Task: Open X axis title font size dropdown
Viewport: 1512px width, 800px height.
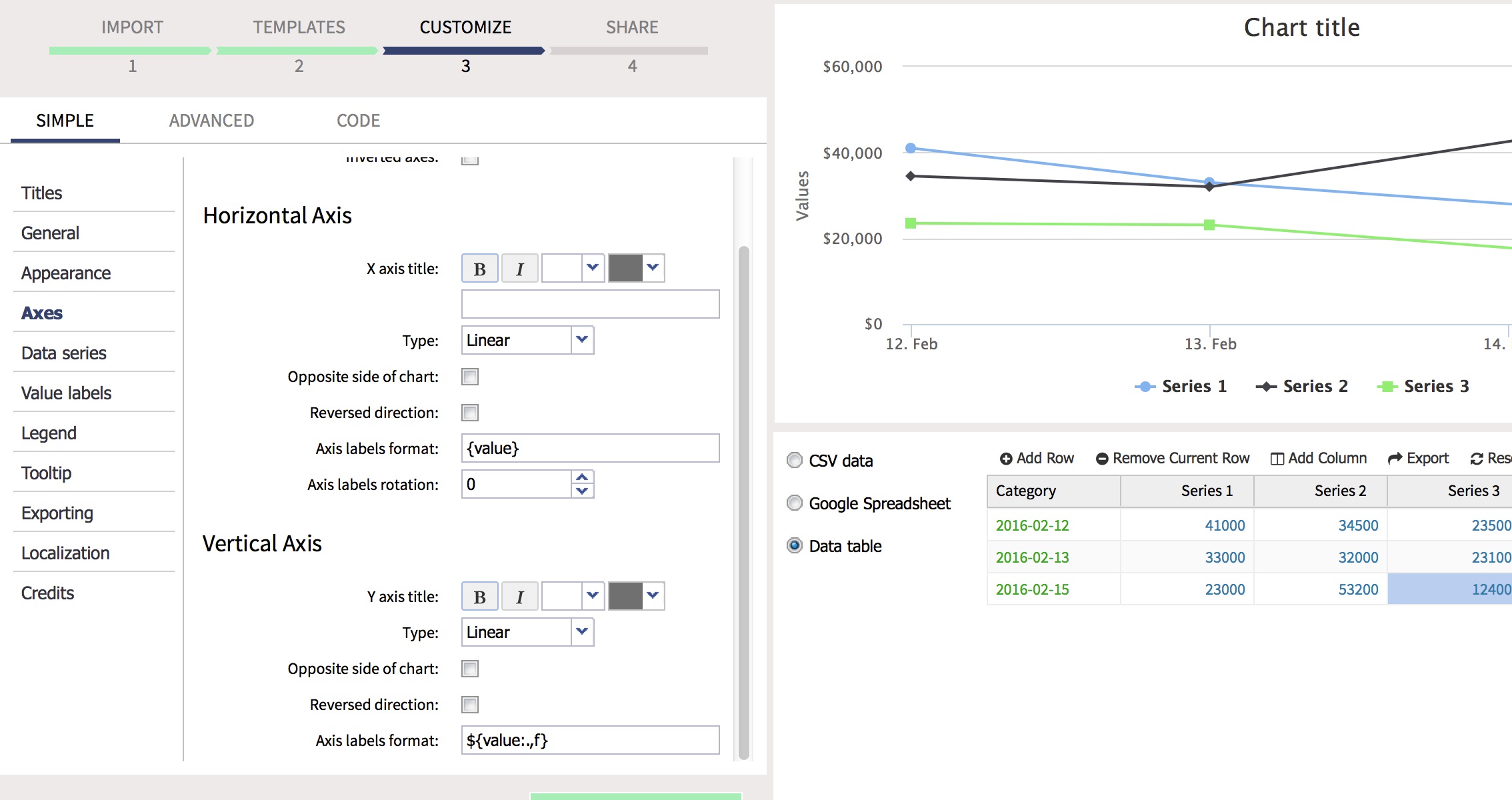Action: tap(592, 268)
